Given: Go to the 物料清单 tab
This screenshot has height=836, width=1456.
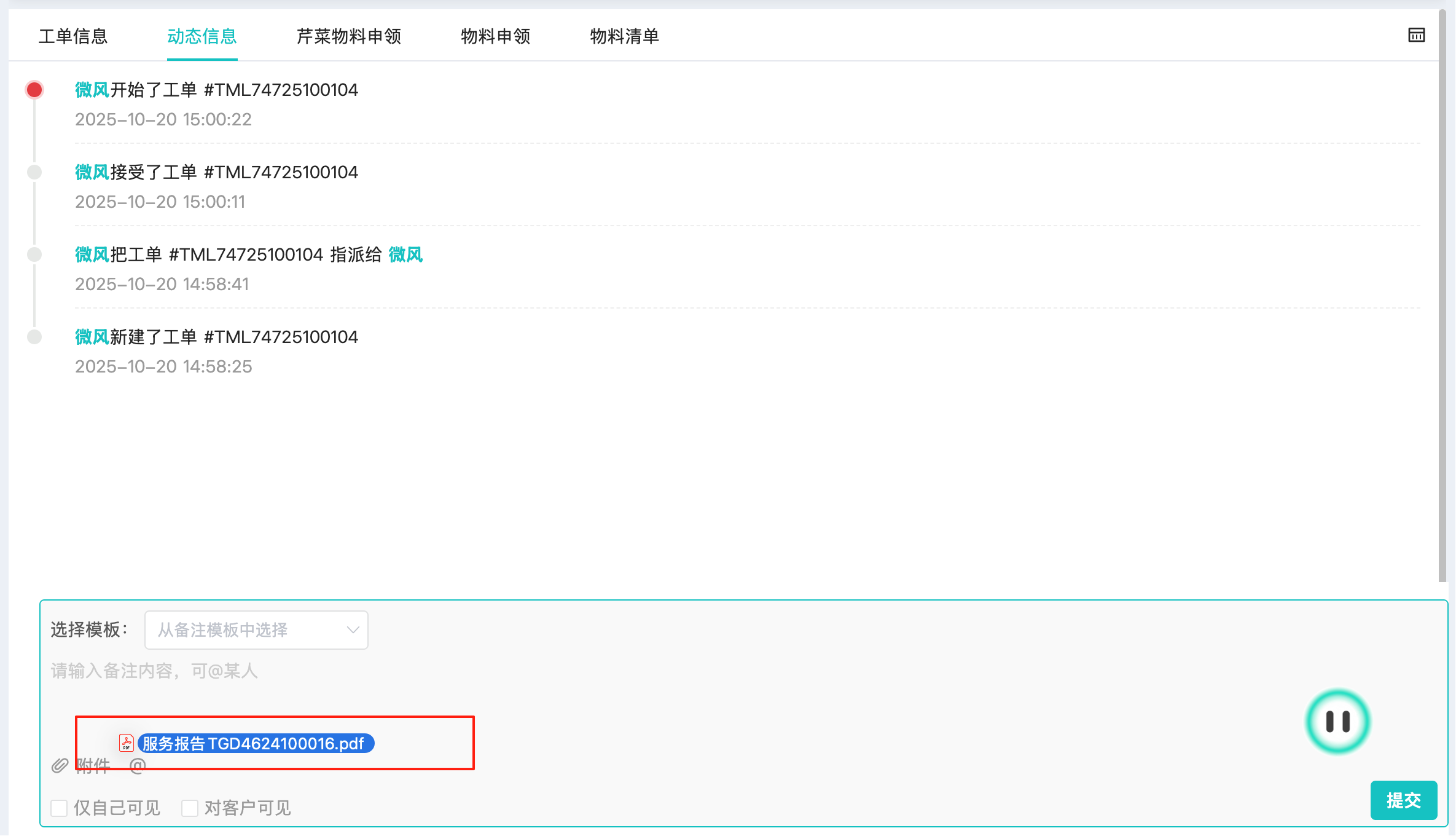Looking at the screenshot, I should tap(624, 36).
